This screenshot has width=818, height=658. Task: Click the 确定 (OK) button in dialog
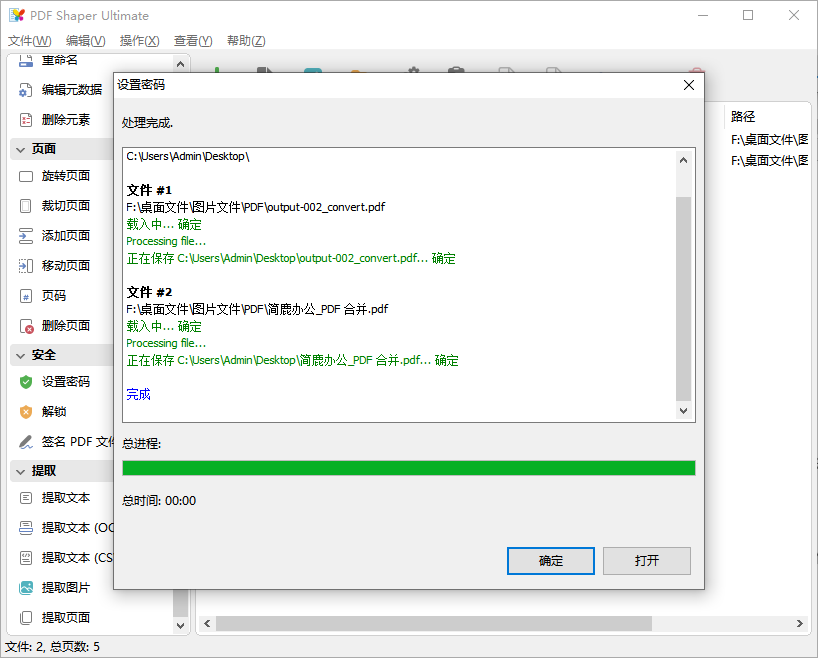pyautogui.click(x=550, y=561)
